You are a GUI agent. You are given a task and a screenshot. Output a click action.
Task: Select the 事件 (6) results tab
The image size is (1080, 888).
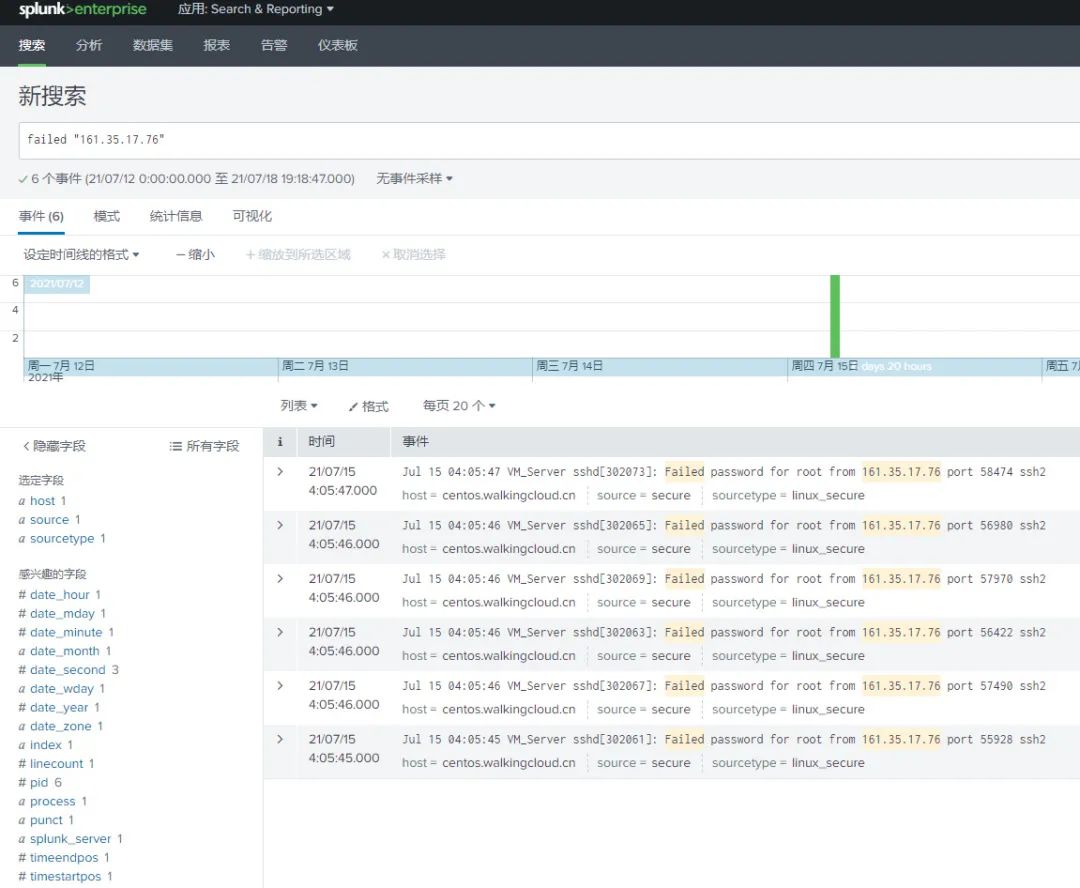(x=41, y=216)
